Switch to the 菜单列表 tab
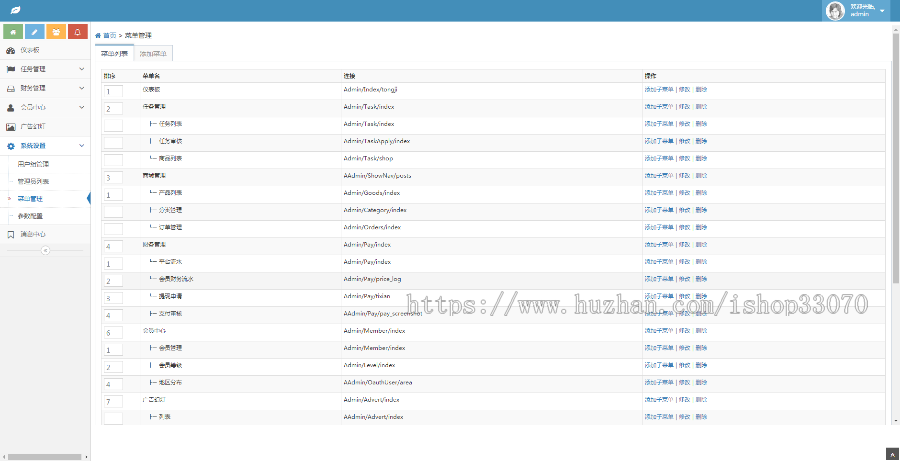The image size is (900, 461). [114, 53]
